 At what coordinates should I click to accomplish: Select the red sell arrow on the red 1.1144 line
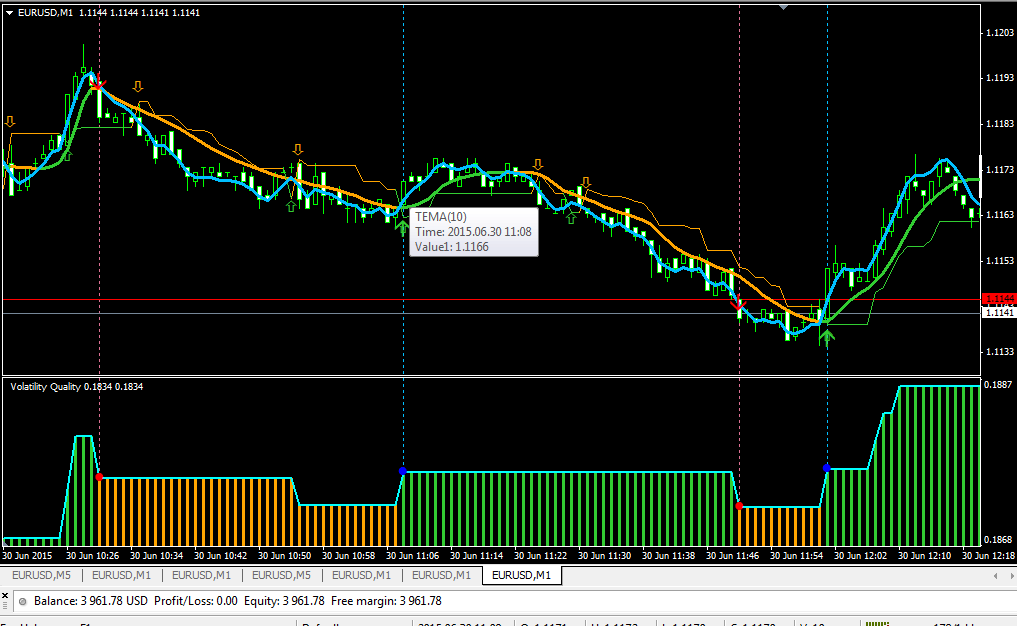pyautogui.click(x=738, y=303)
